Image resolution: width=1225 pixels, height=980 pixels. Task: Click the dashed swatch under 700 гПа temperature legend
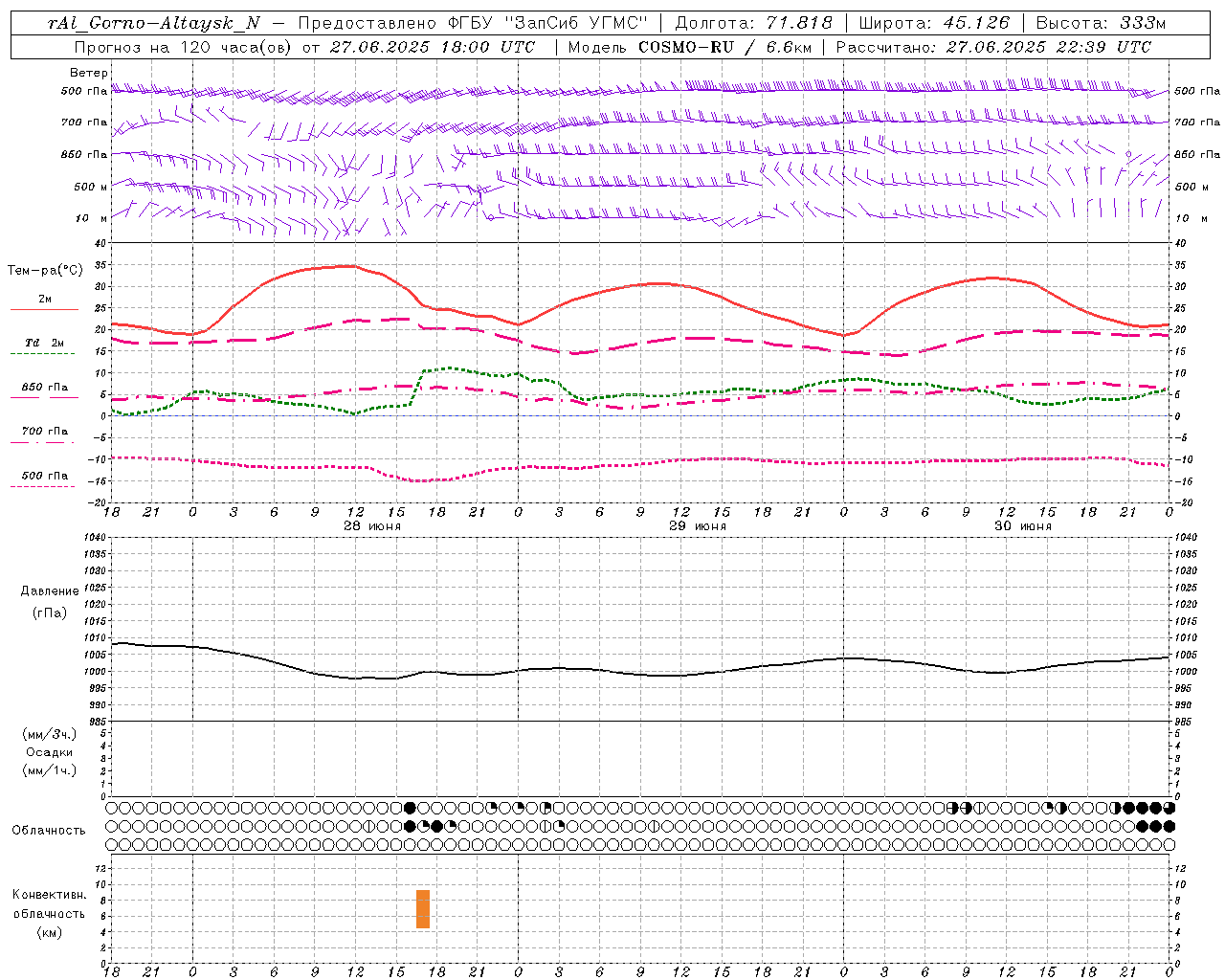pos(44,442)
